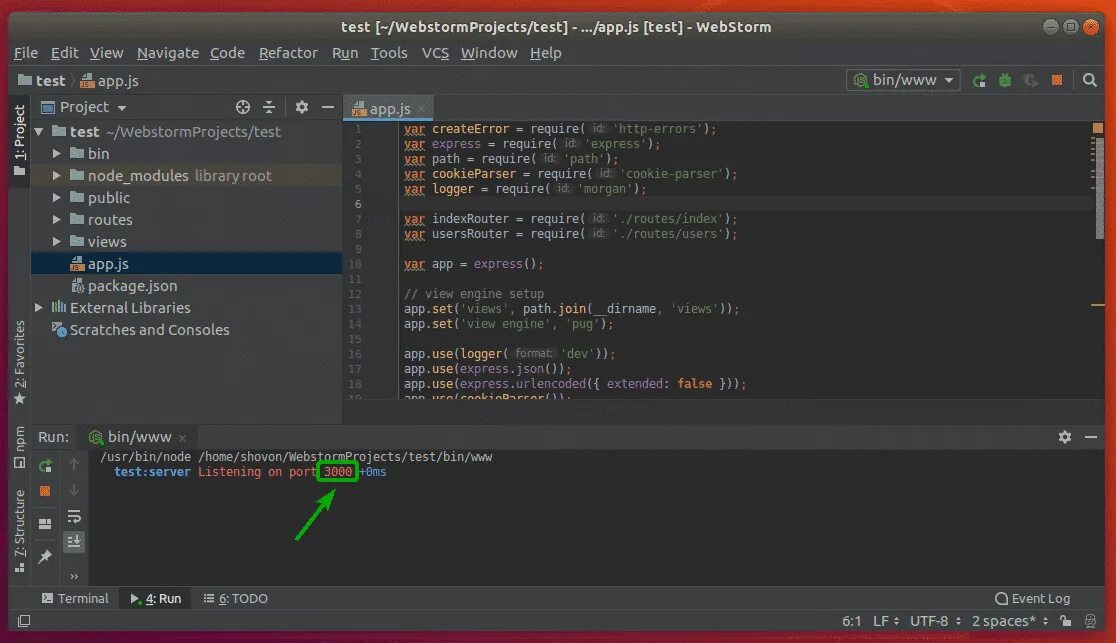Pin the Run tab

pyautogui.click(x=45, y=557)
